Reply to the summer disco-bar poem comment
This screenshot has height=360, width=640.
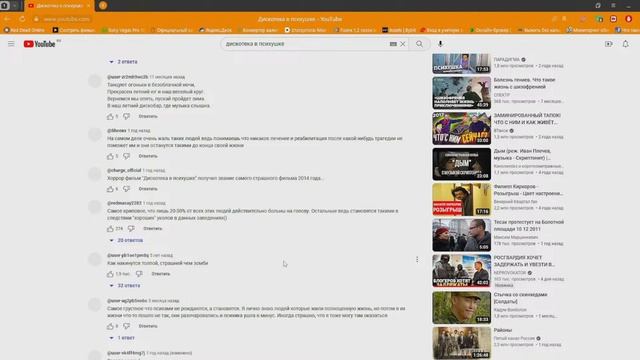(148, 116)
